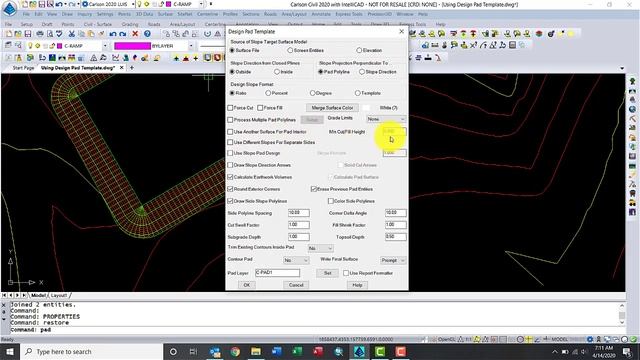The height and width of the screenshot is (360, 640).
Task: Click the x-squared icon in right toolbar
Action: 473,45
